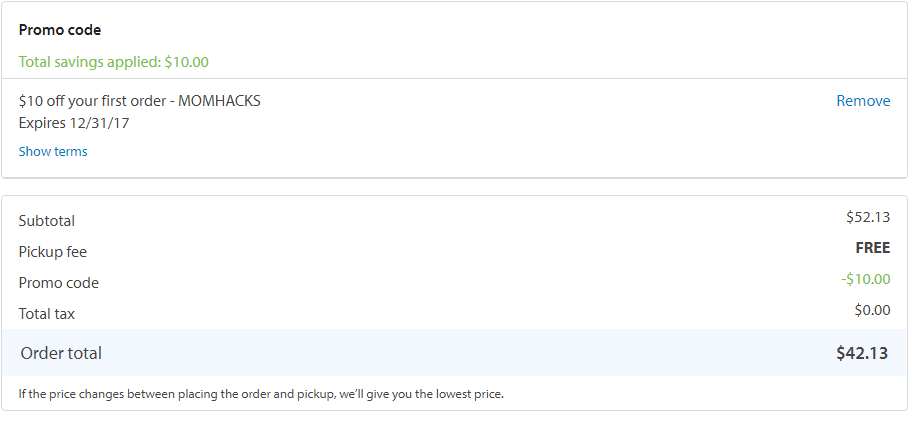Select the -$10.00 promo discount amount
Screen dimensions: 921x440
865,279
